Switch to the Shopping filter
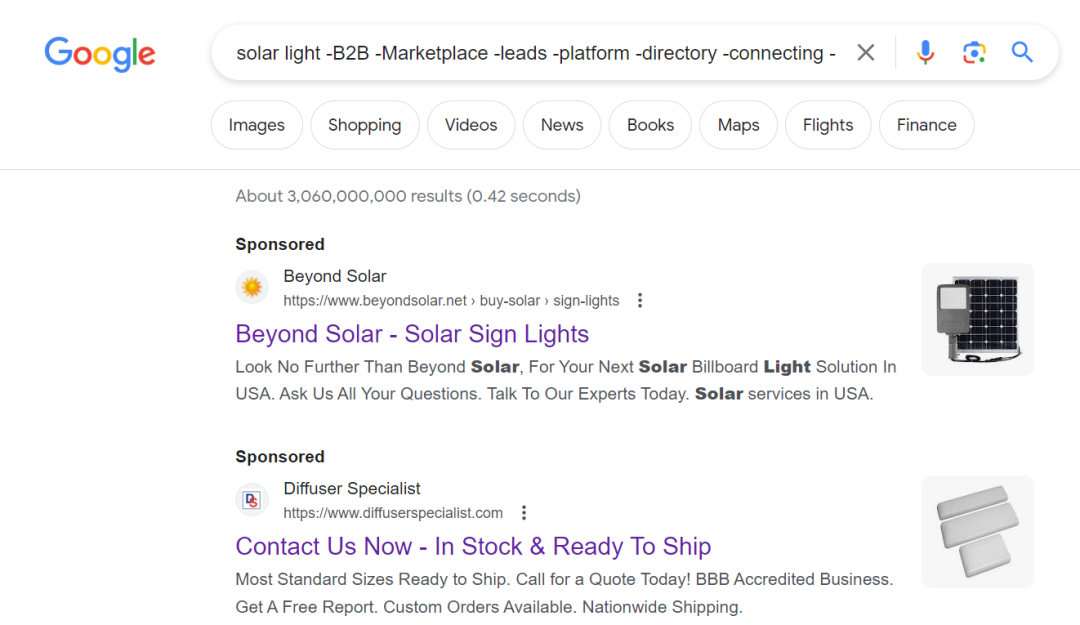 (364, 125)
